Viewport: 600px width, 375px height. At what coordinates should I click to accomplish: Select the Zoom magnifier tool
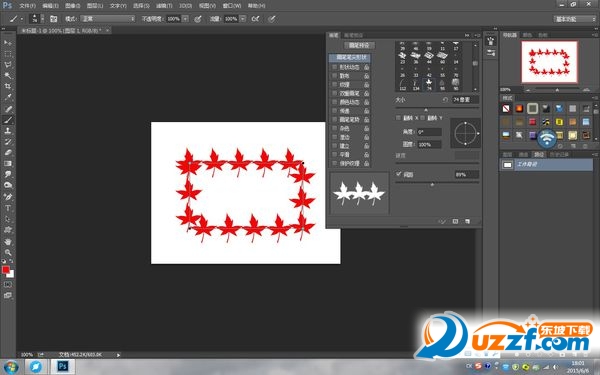coord(8,253)
